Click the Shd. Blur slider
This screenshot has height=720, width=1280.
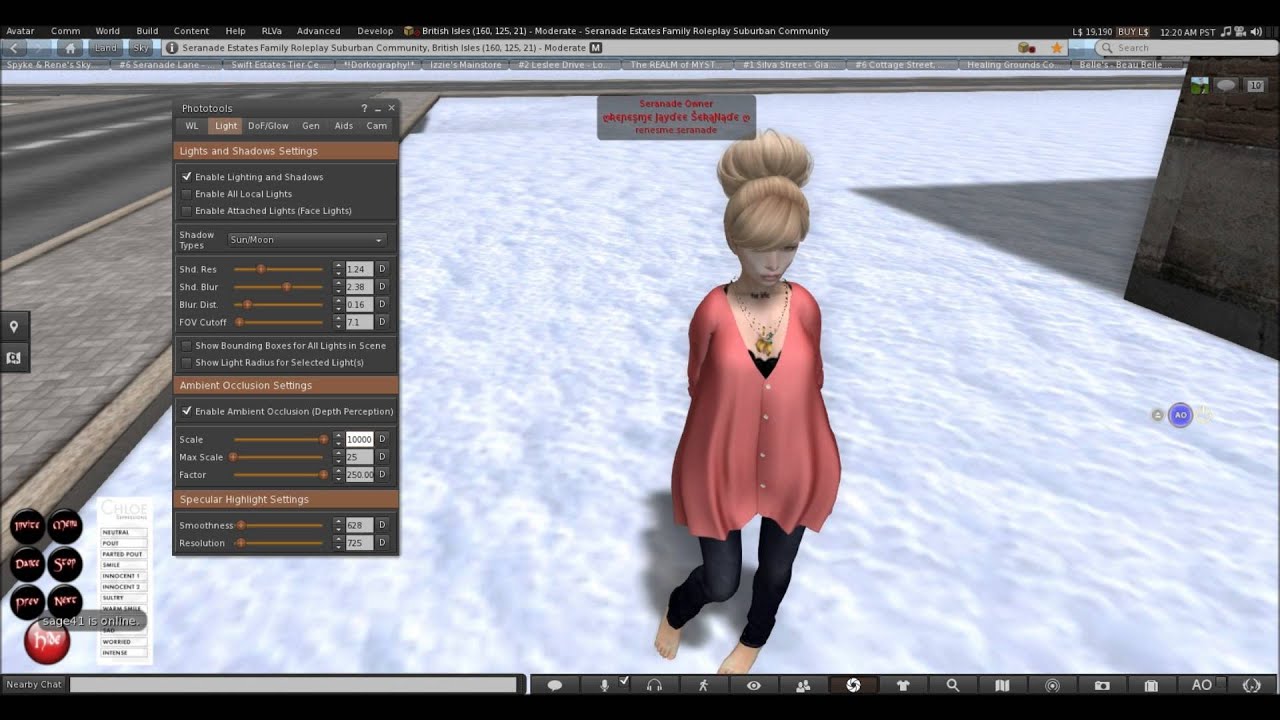coord(279,287)
